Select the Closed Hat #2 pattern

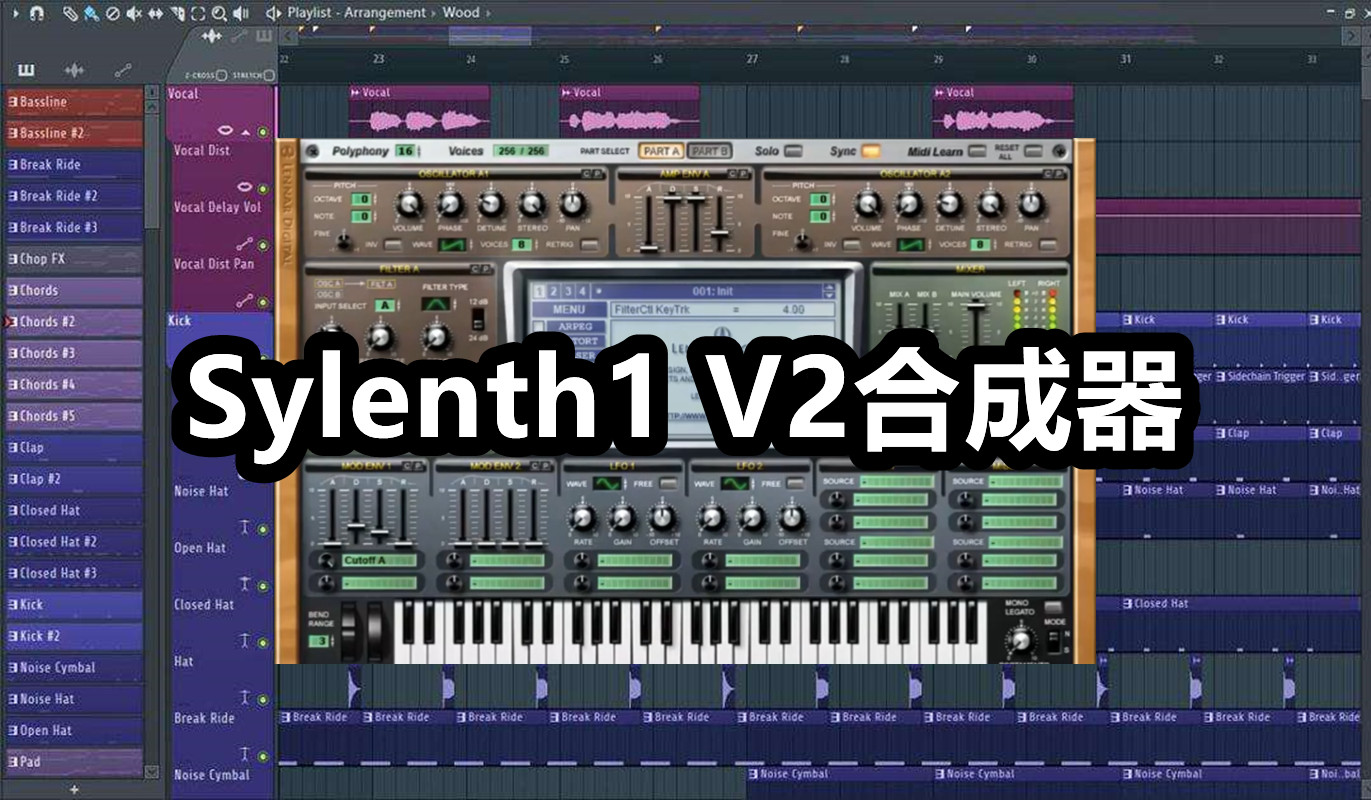pos(73,542)
